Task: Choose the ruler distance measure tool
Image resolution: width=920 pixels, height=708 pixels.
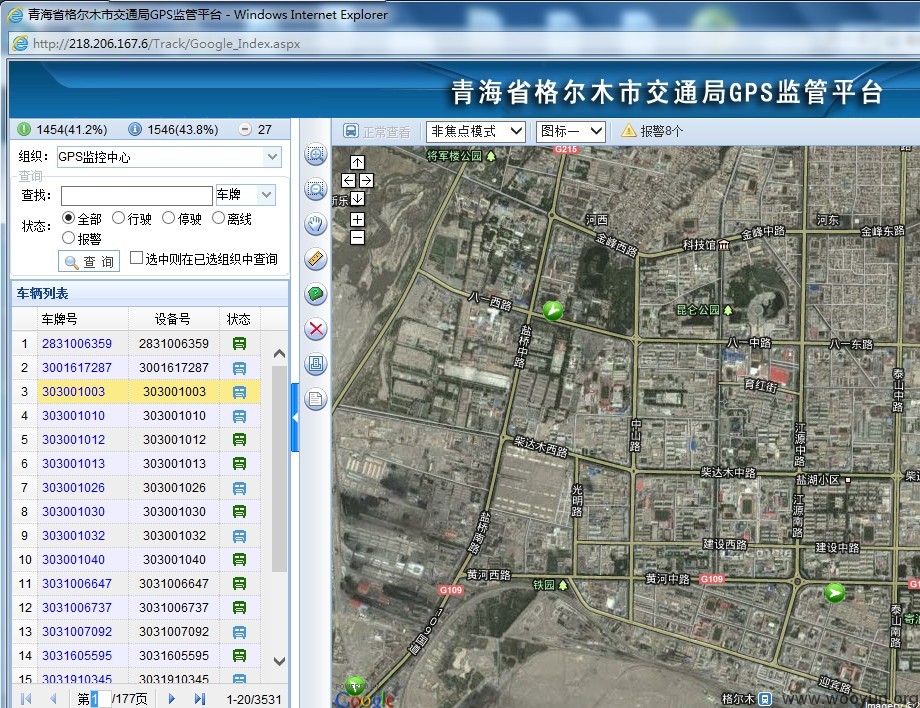Action: (316, 259)
